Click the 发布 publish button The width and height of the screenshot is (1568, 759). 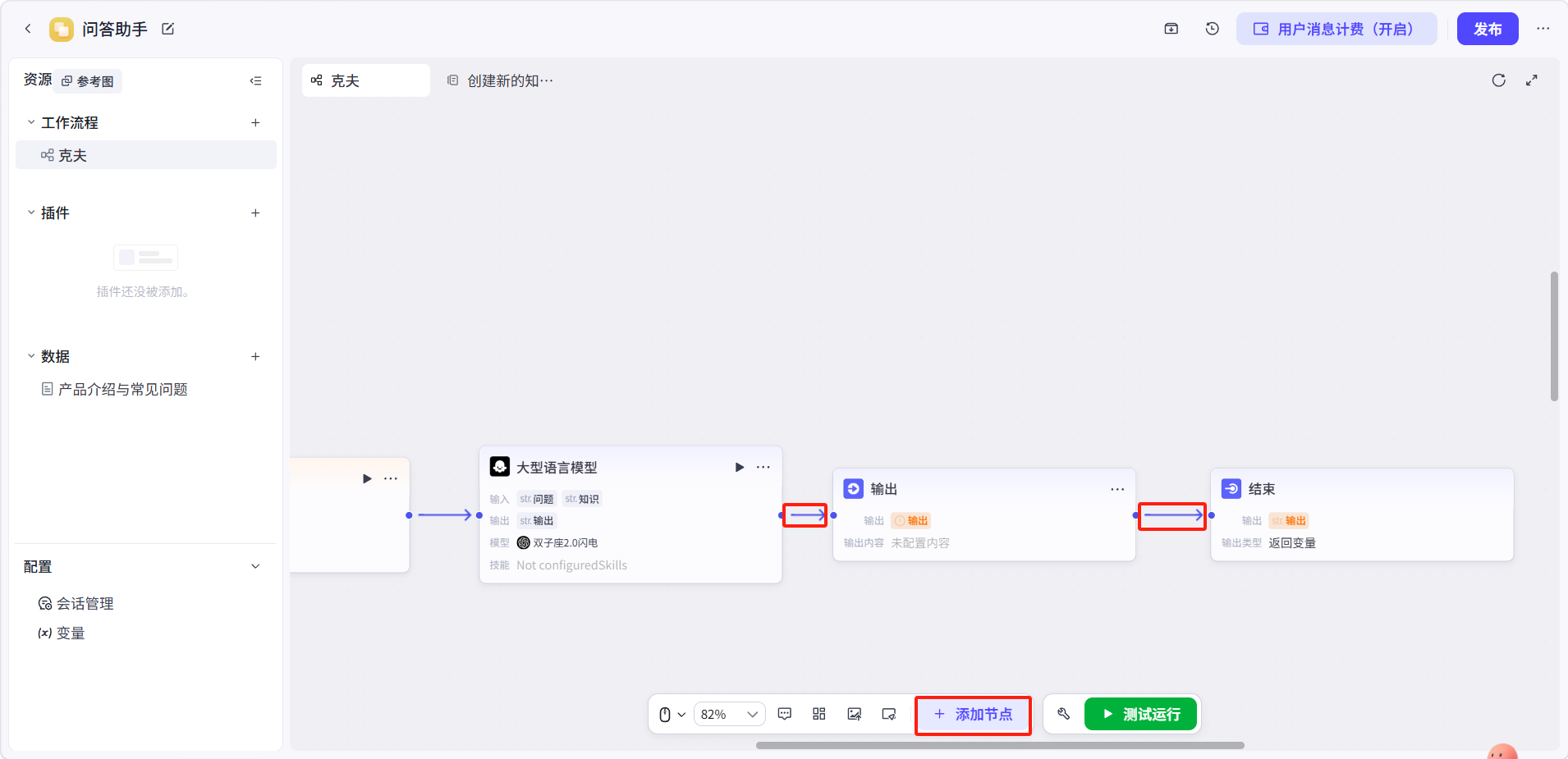[x=1488, y=29]
